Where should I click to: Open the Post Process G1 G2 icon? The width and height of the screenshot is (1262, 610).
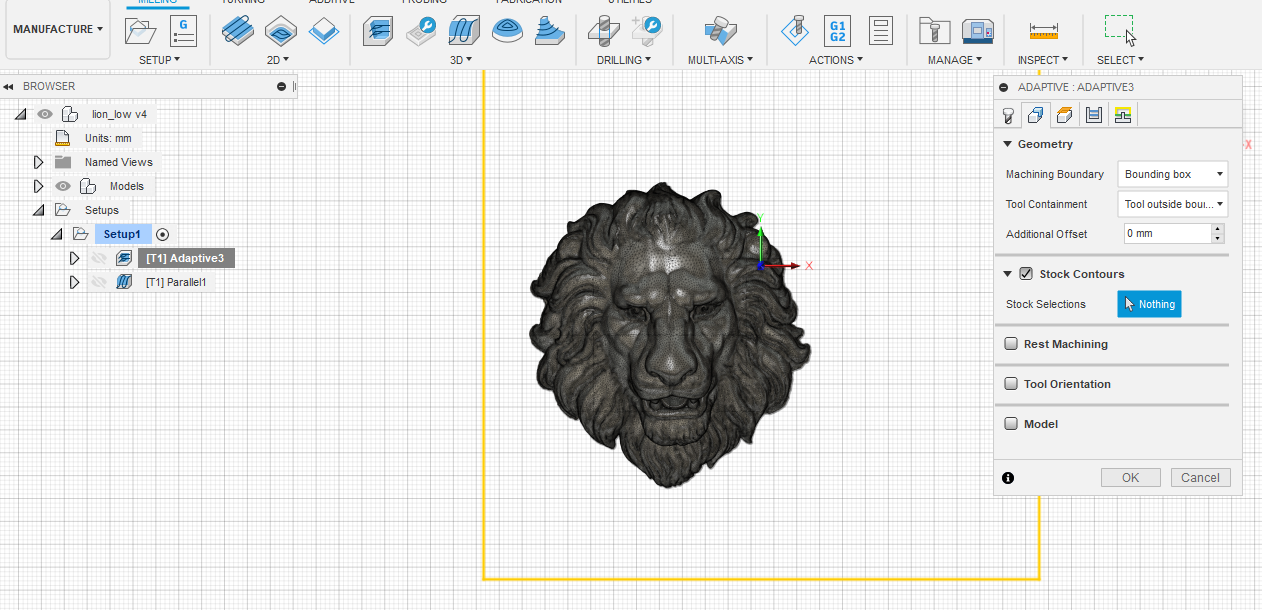(837, 32)
